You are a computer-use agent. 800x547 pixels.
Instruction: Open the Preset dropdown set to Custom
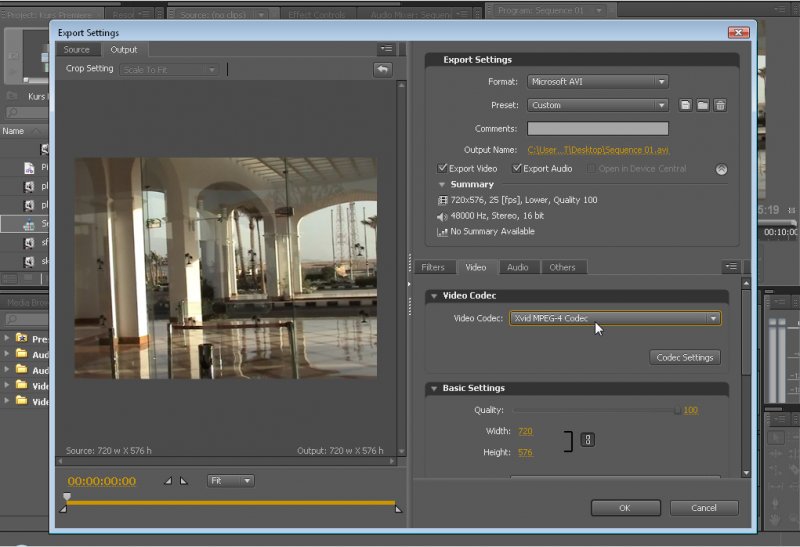click(x=597, y=105)
